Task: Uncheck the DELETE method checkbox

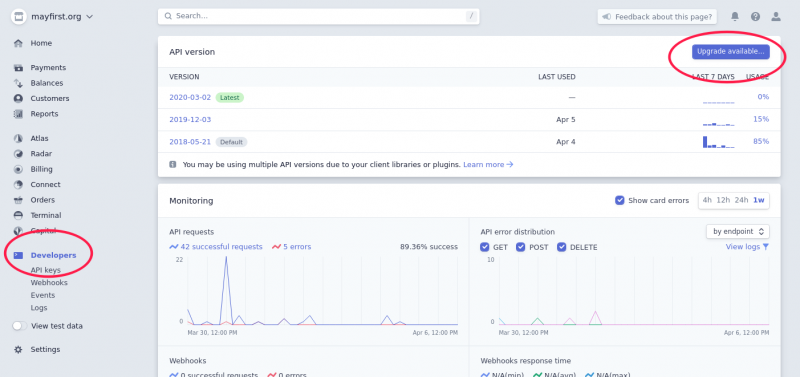Action: (x=561, y=247)
